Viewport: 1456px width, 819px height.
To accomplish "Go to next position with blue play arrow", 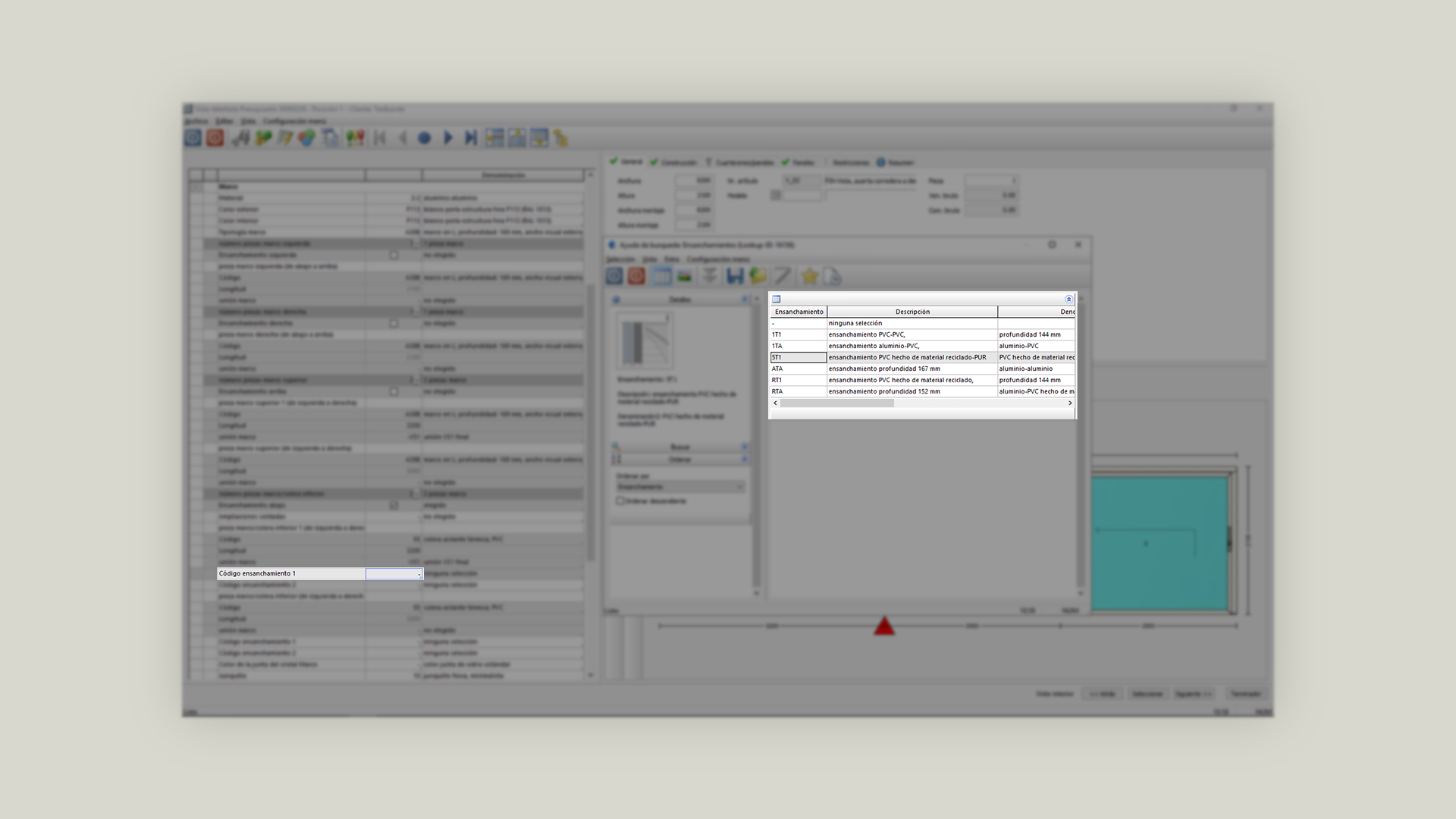I will tap(447, 138).
